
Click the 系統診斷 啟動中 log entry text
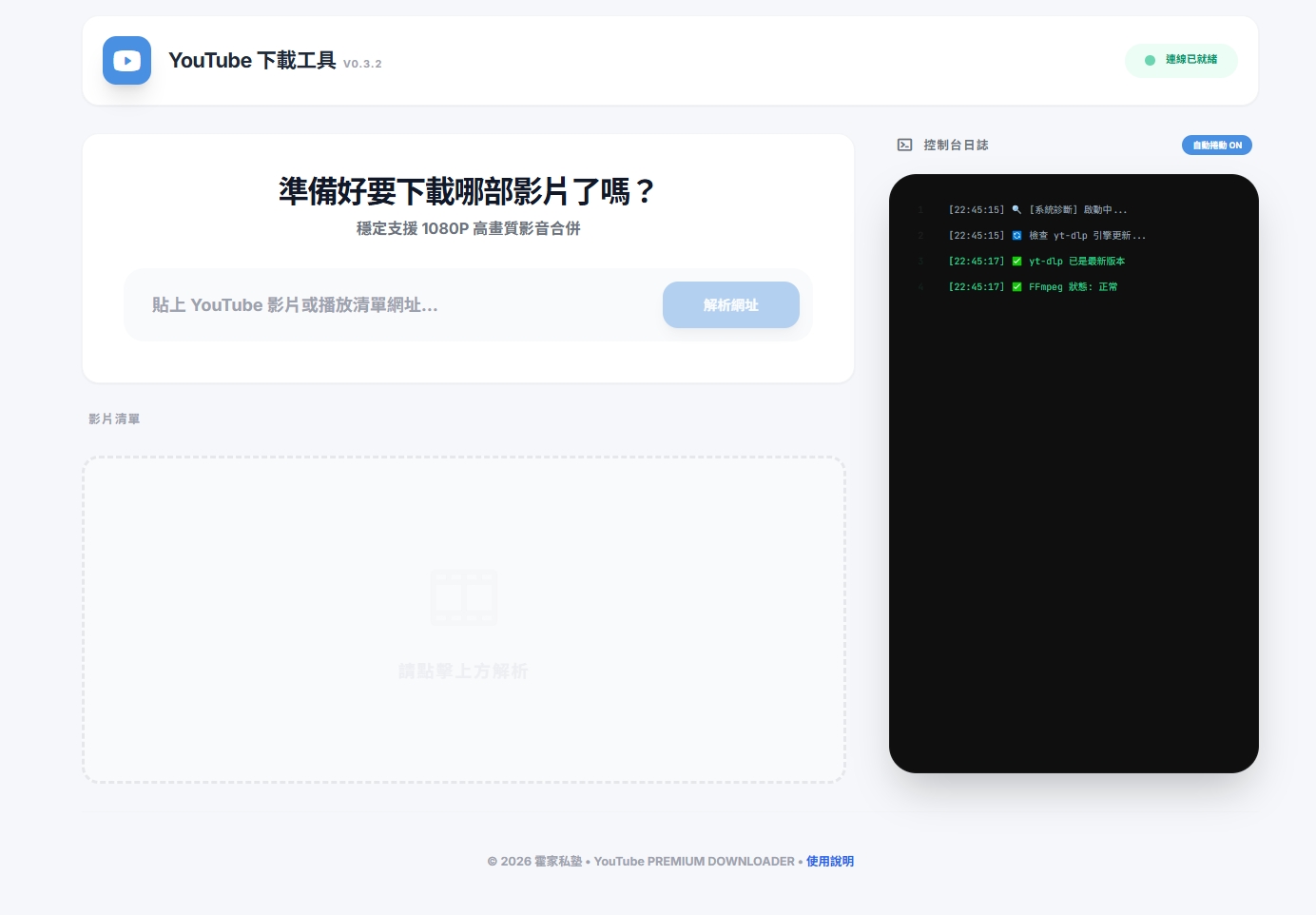pyautogui.click(x=1078, y=210)
